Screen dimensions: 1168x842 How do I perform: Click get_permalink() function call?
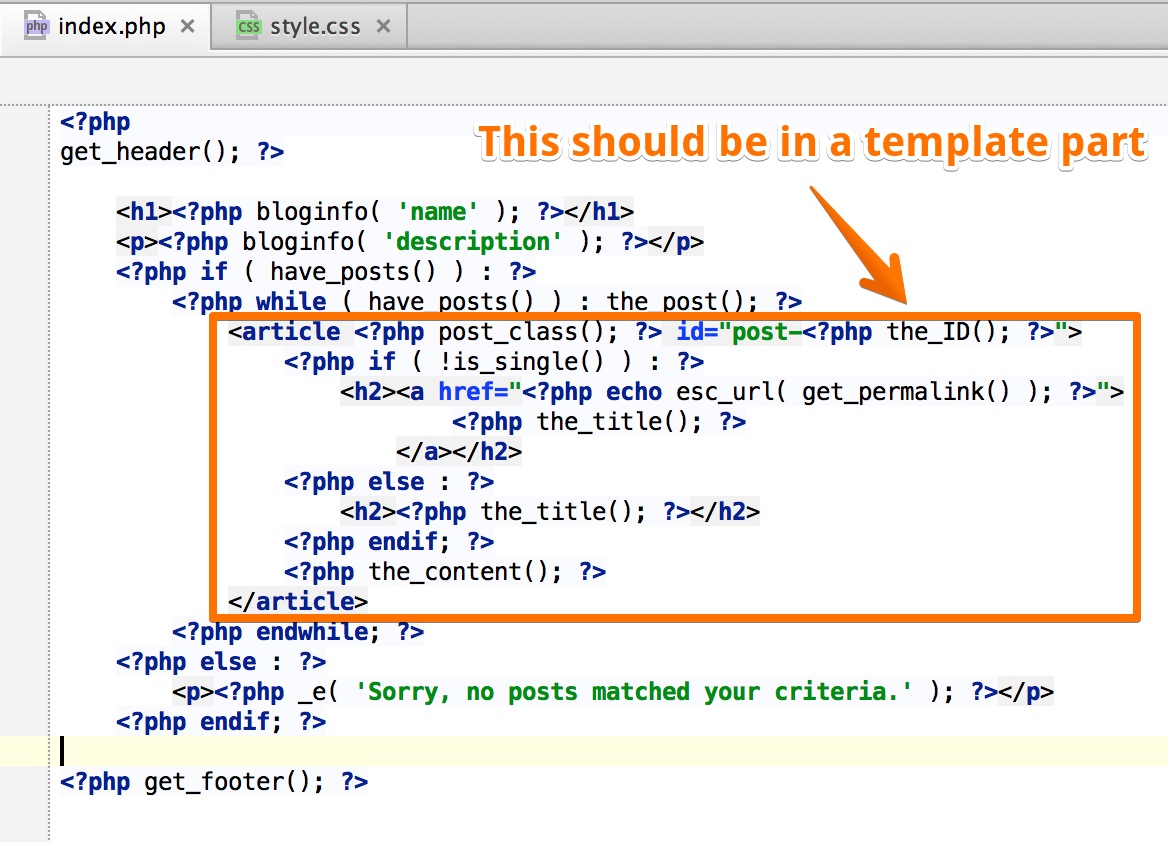coord(906,392)
